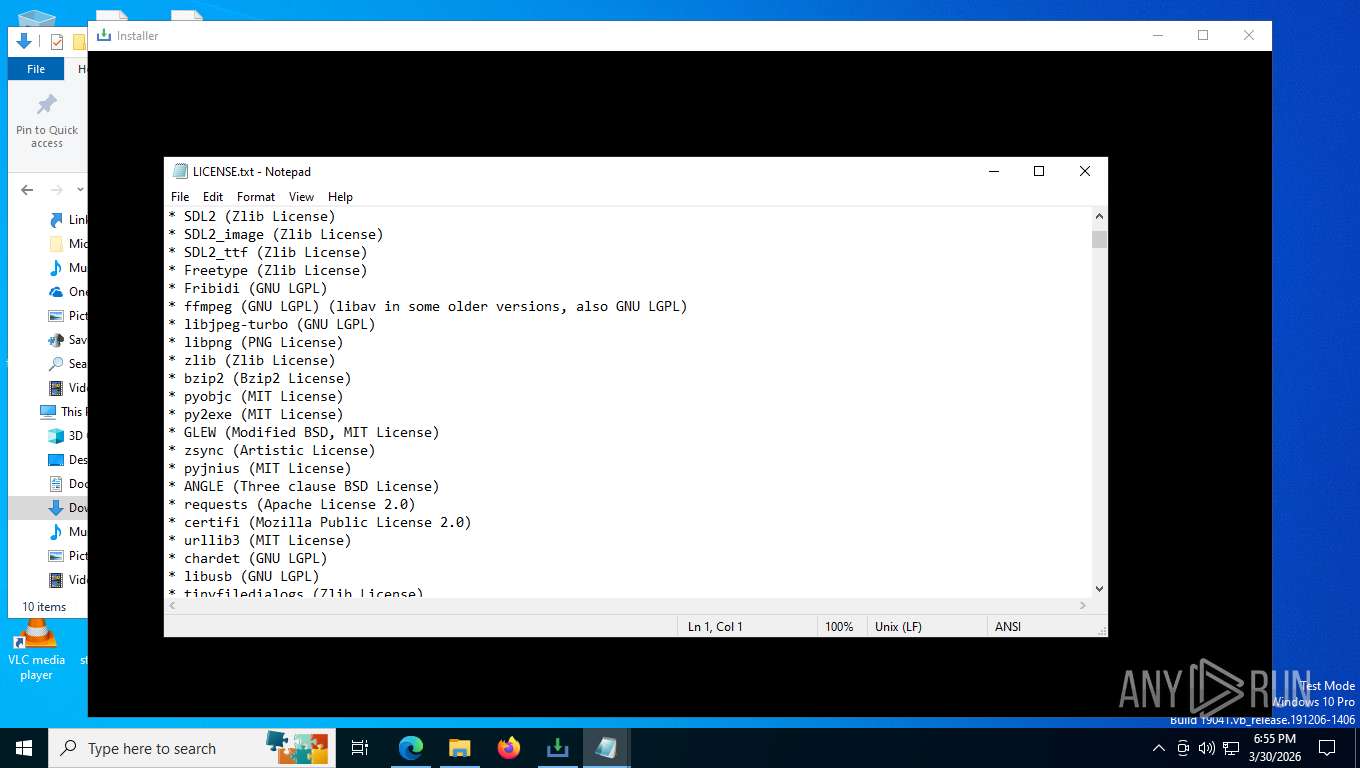Close the LICENSE.txt Notepad window
Image resolution: width=1360 pixels, height=768 pixels.
click(1085, 171)
